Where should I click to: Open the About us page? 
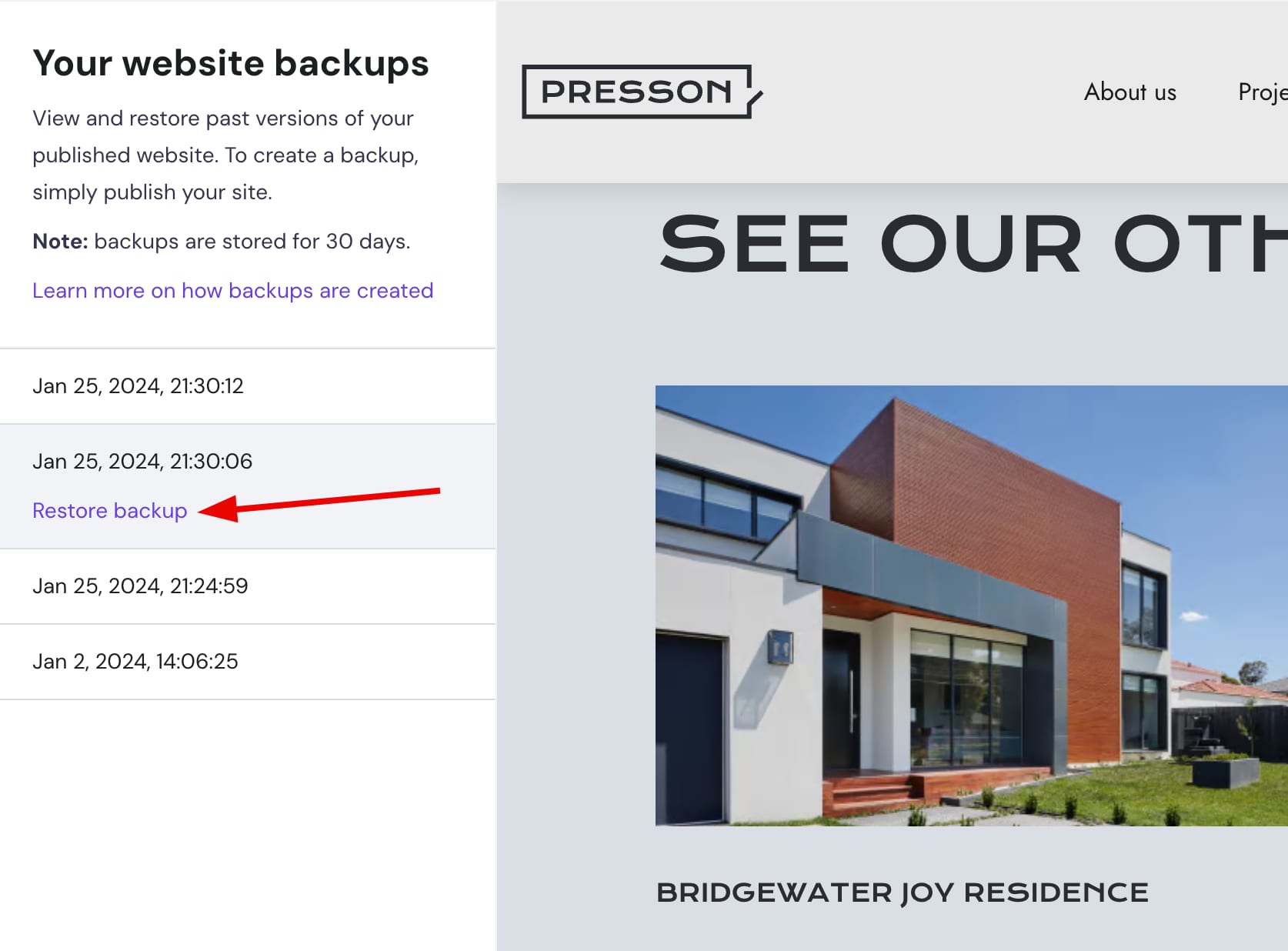point(1129,92)
